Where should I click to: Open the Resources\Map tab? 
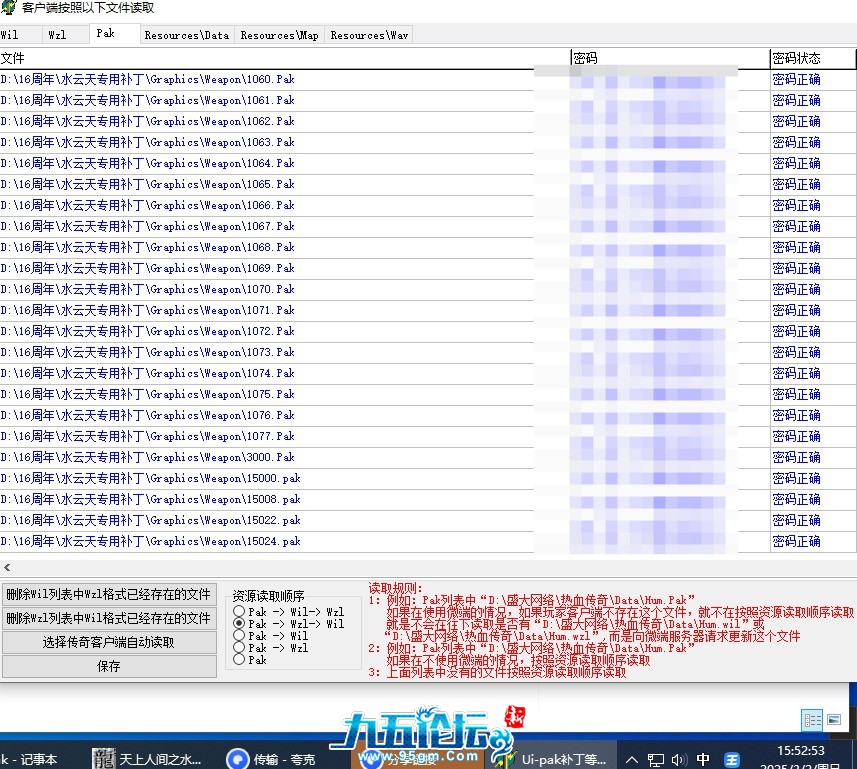[x=280, y=35]
